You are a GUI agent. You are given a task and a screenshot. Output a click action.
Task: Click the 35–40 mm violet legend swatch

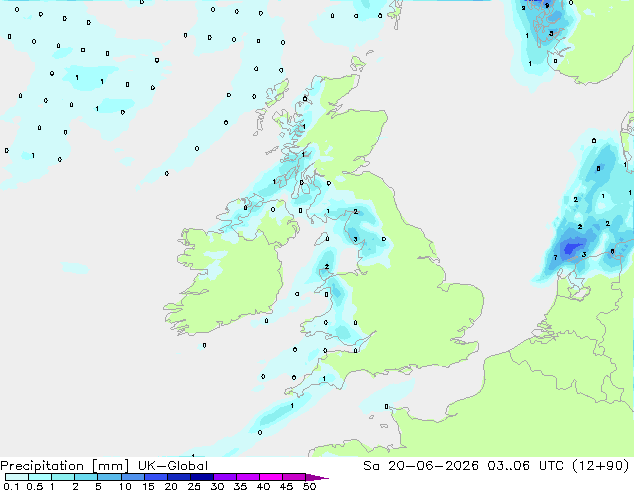click(248, 477)
